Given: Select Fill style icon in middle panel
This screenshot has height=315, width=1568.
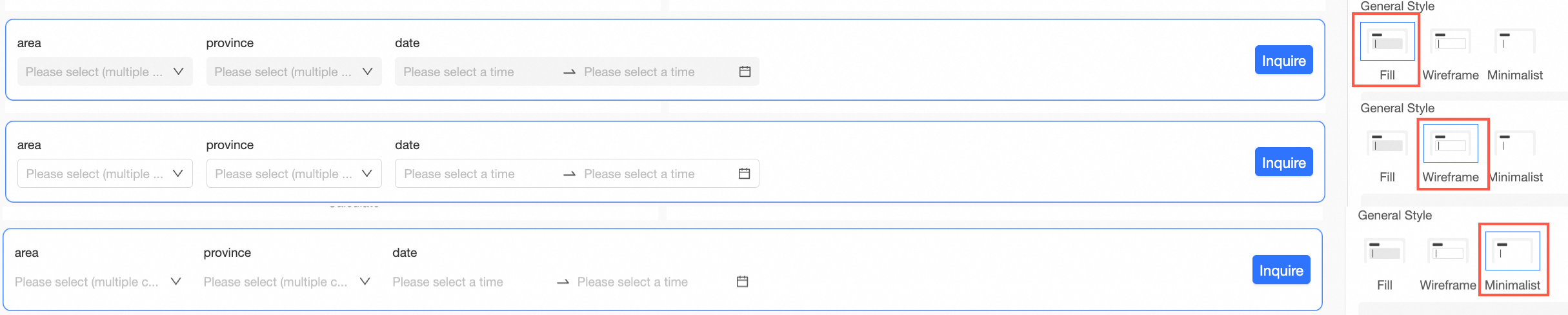Looking at the screenshot, I should [1387, 144].
